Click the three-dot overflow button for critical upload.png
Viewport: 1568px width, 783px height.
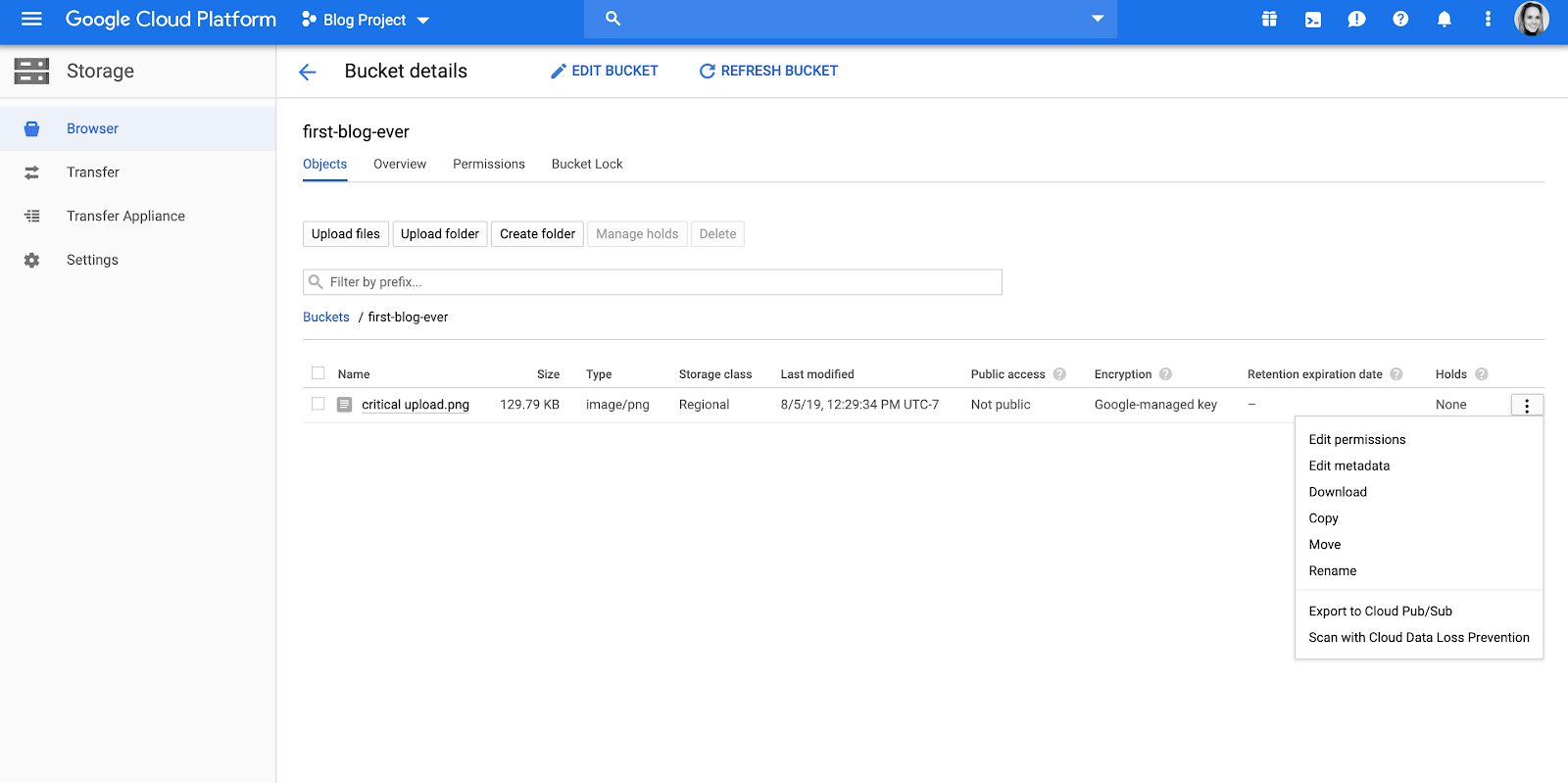(1527, 406)
